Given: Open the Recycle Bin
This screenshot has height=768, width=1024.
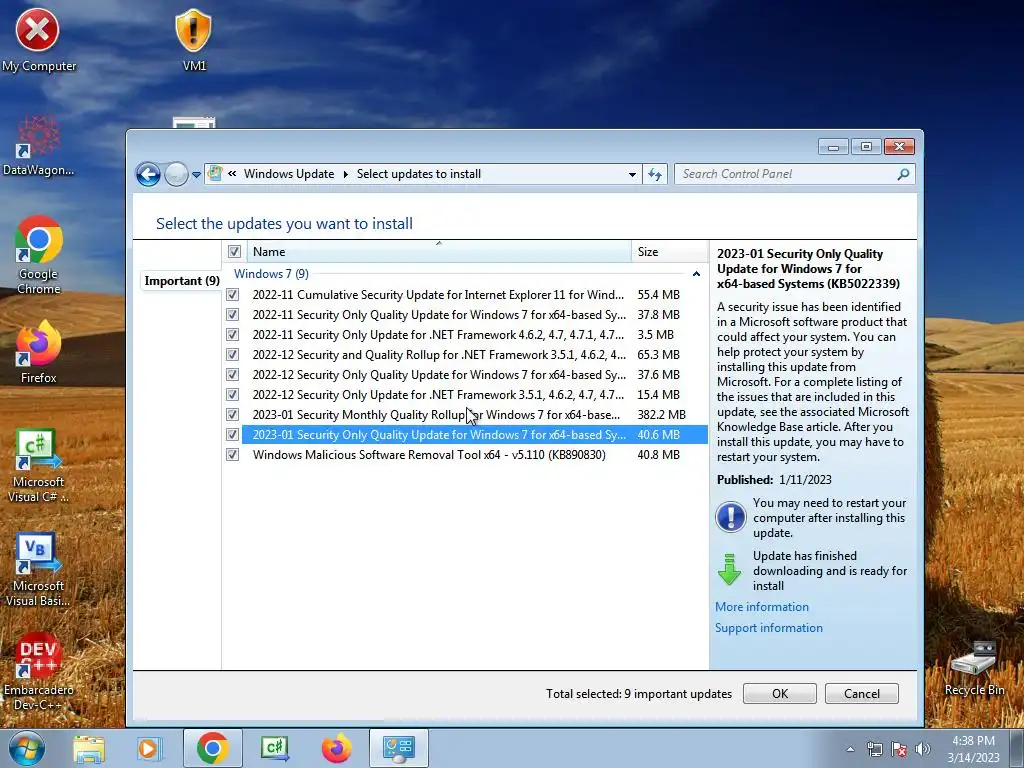Looking at the screenshot, I should (974, 667).
